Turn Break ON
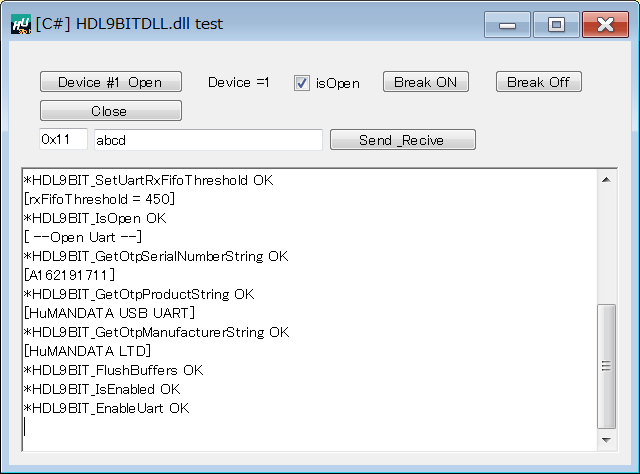Viewport: 640px width, 474px height. [x=425, y=82]
